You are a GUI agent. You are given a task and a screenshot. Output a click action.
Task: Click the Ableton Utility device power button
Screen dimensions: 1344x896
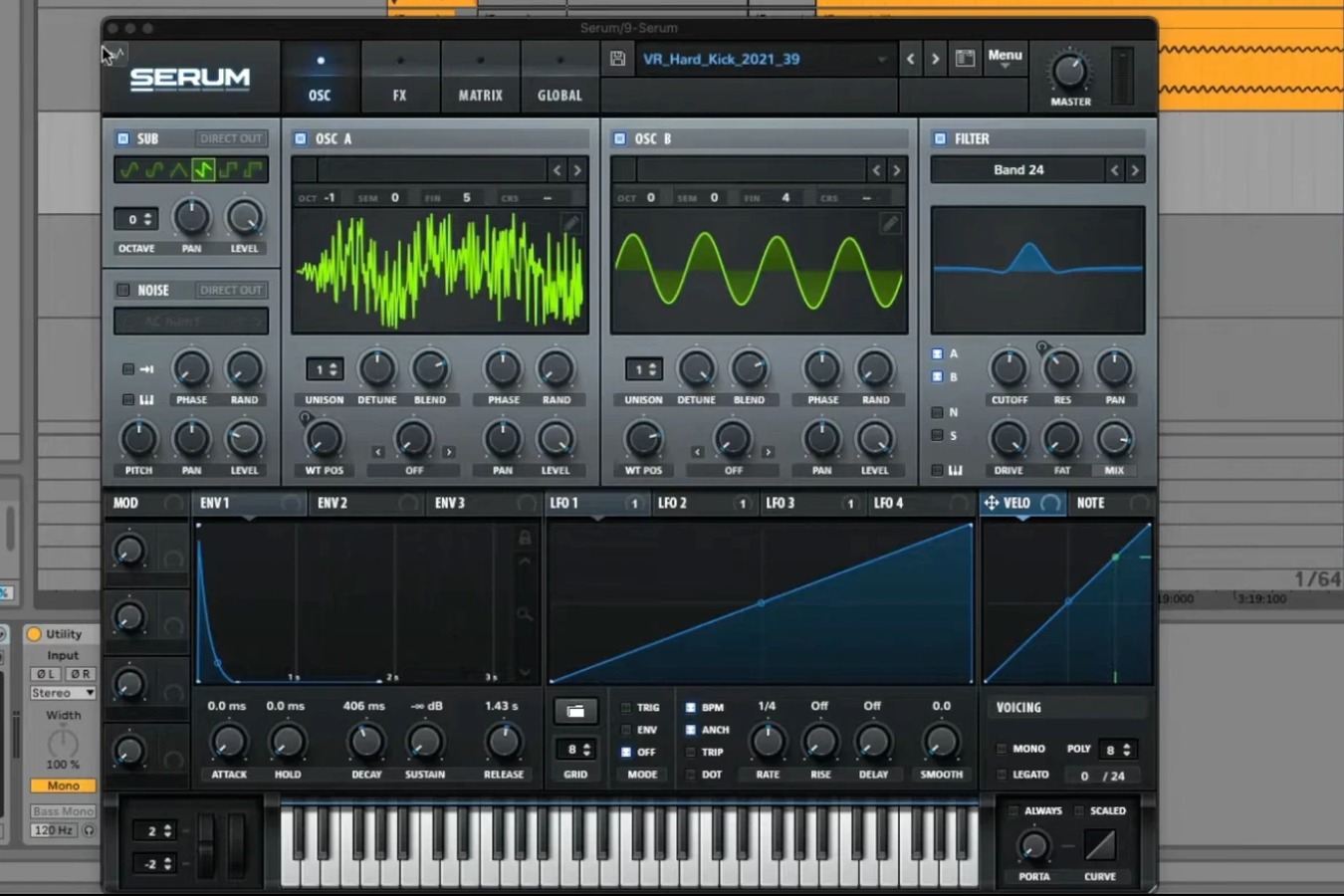(34, 634)
